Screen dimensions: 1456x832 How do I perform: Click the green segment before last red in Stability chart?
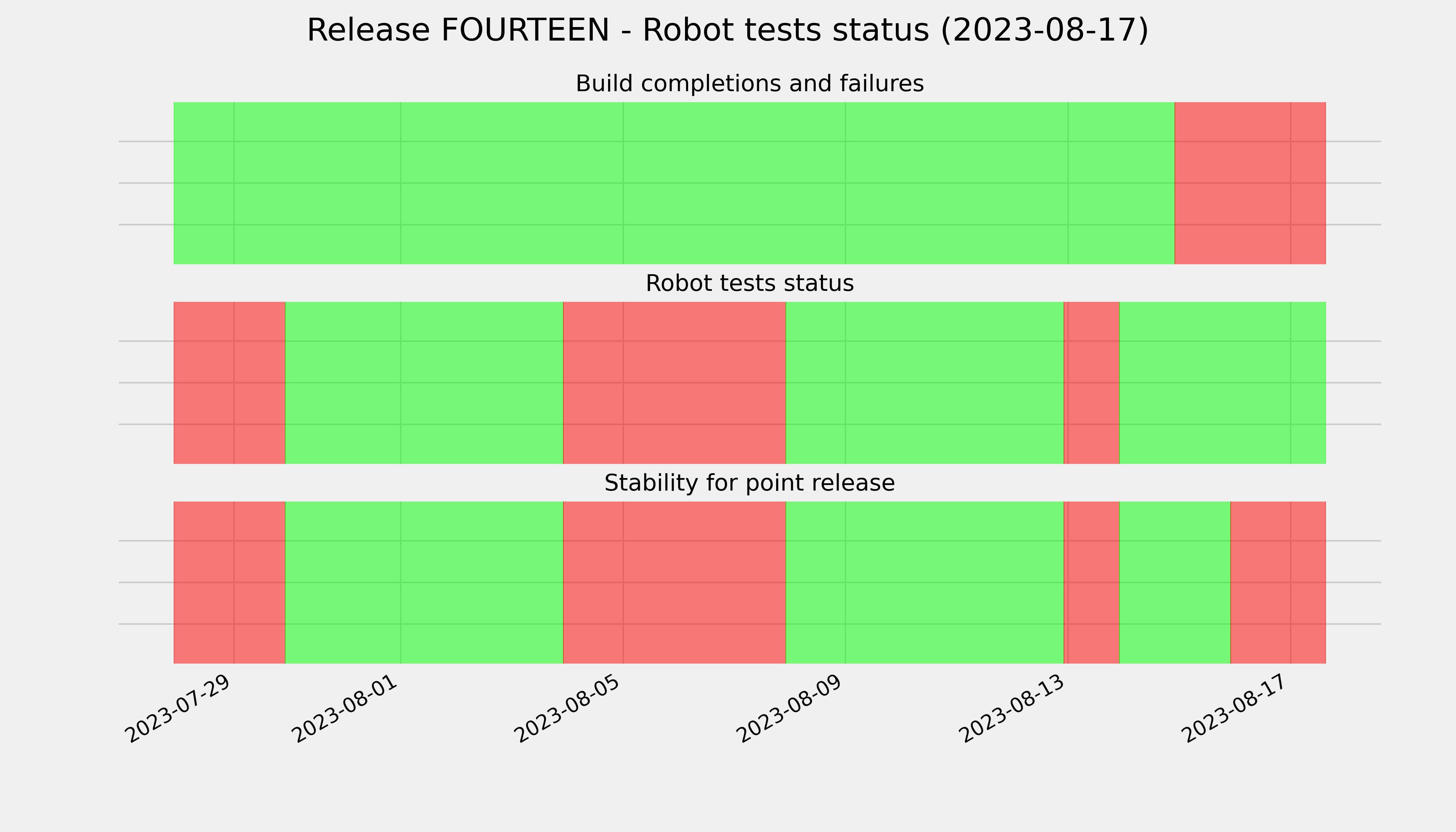click(x=1175, y=582)
